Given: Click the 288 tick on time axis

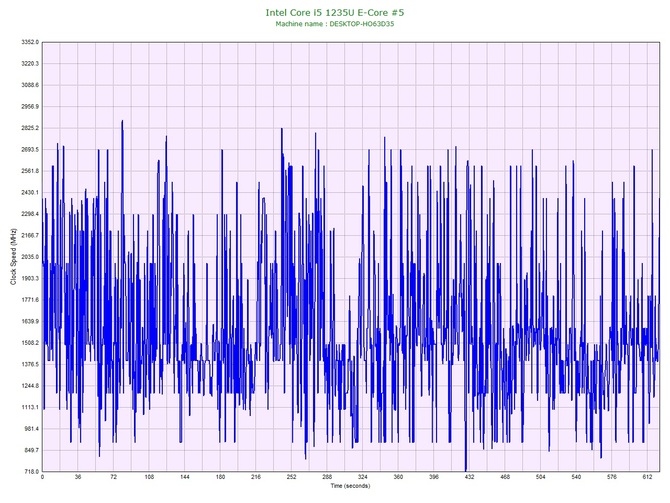Looking at the screenshot, I should point(327,477).
